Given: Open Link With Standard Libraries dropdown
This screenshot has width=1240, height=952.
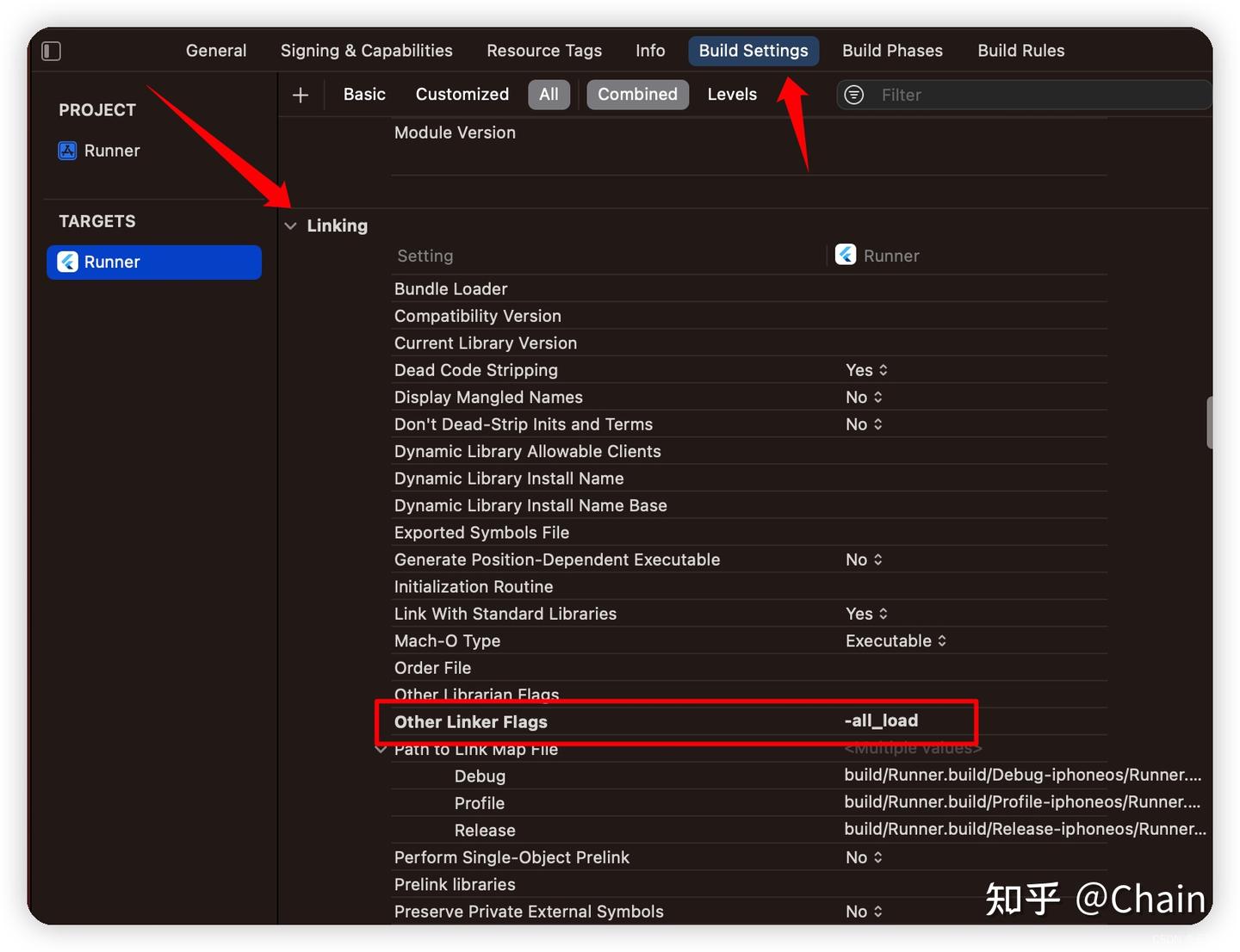Looking at the screenshot, I should pos(866,614).
